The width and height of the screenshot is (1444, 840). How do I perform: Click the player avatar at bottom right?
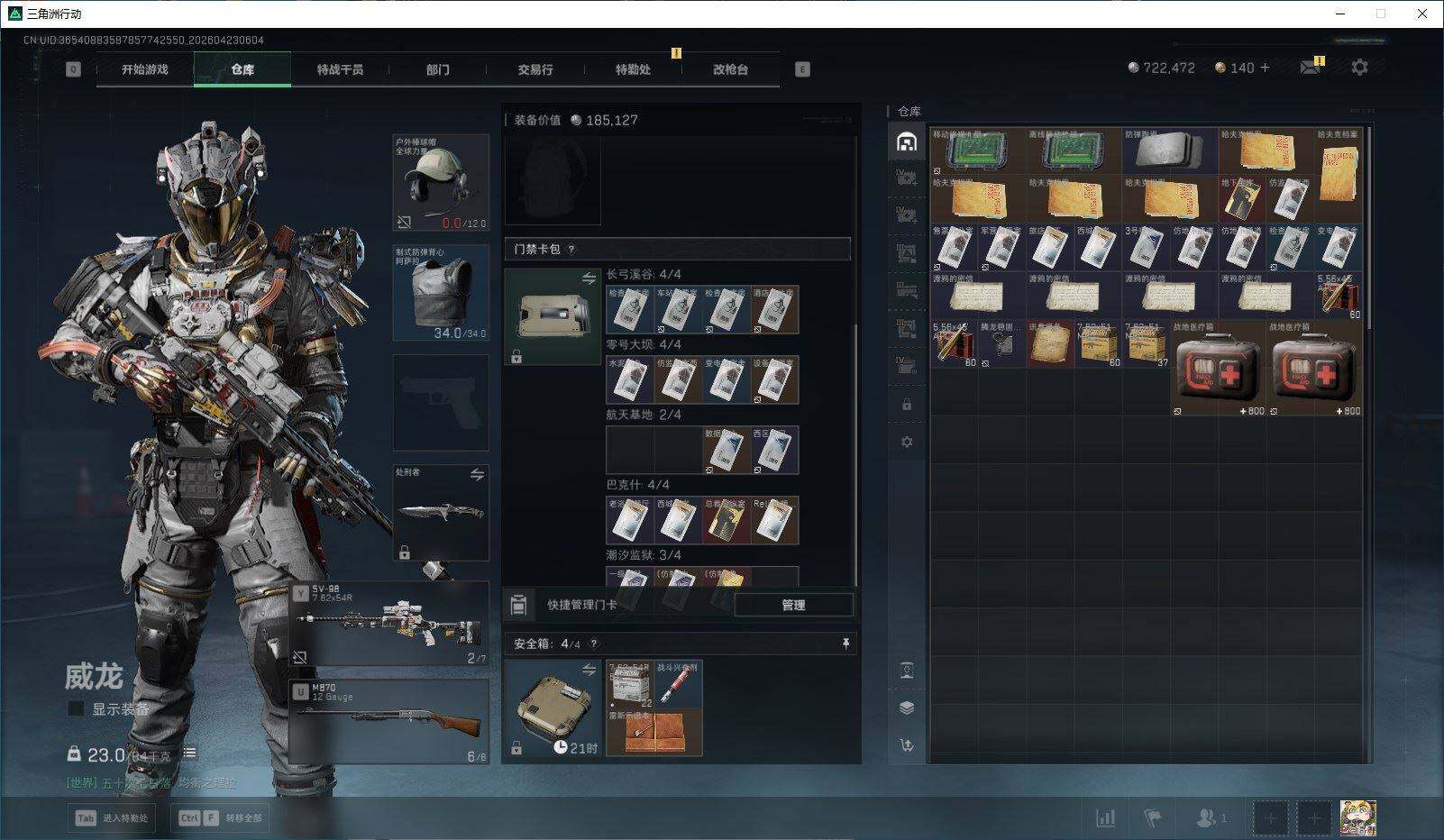click(1357, 817)
